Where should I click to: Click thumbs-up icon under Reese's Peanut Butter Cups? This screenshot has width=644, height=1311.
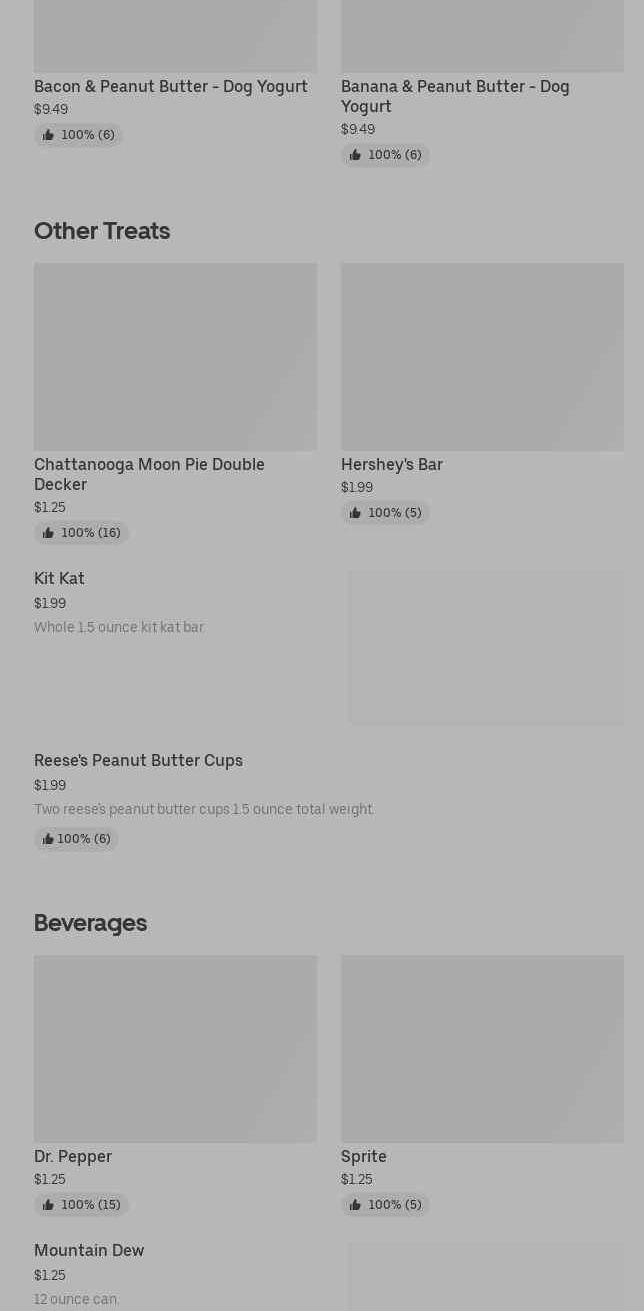point(48,839)
